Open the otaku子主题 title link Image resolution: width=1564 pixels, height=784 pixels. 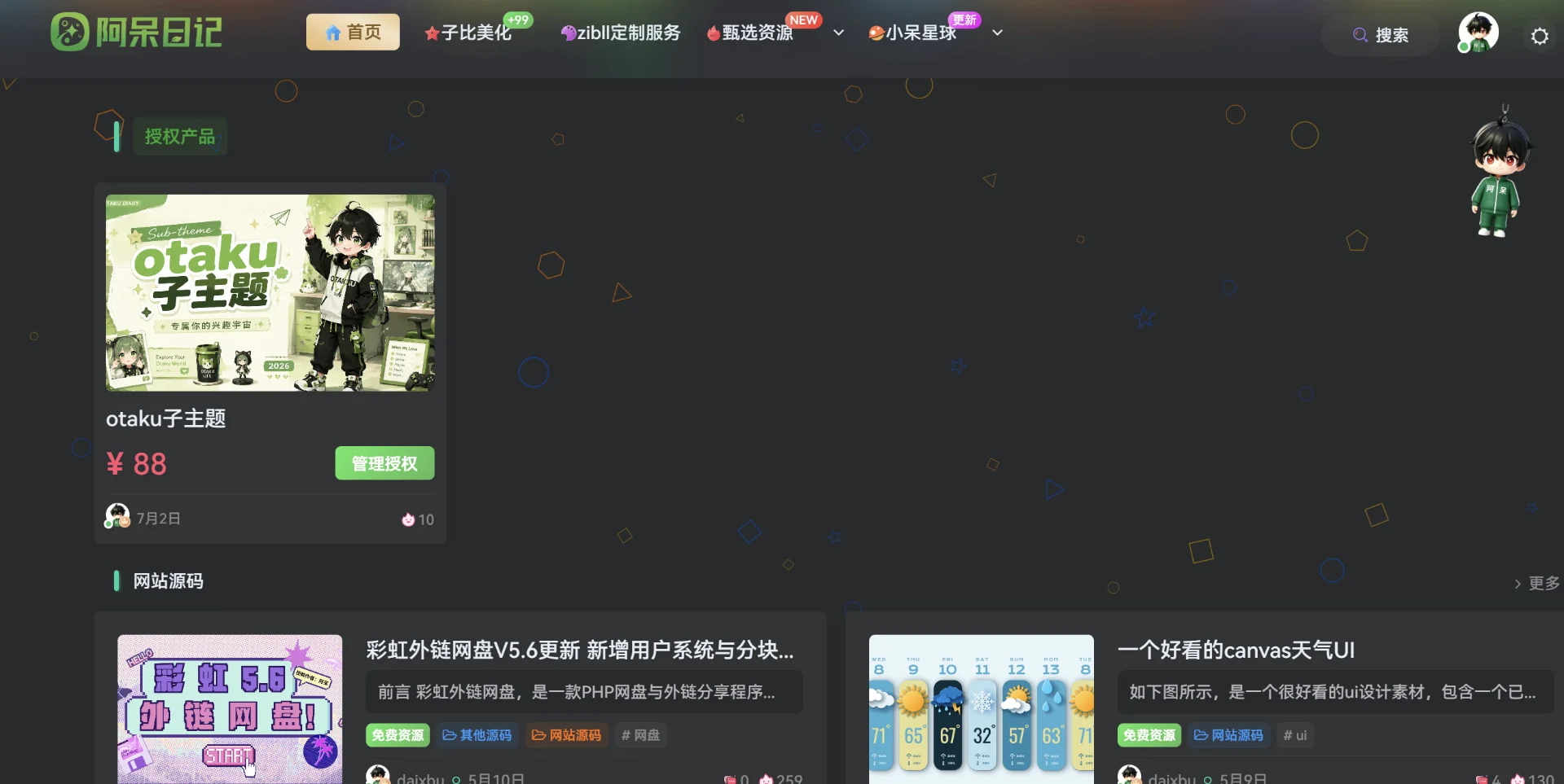coord(166,418)
